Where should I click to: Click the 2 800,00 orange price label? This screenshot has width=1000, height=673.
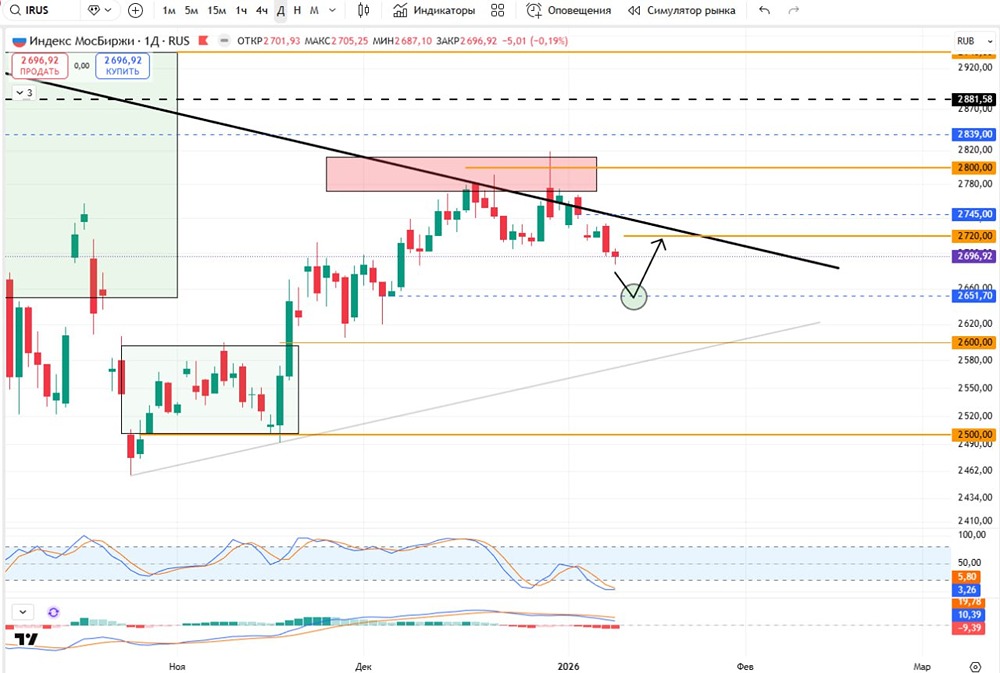(974, 168)
